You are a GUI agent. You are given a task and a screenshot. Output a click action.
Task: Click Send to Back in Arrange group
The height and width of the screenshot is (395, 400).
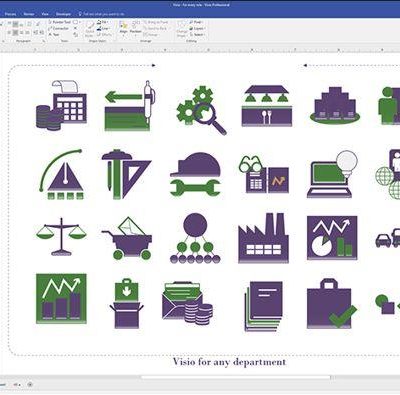(x=156, y=28)
